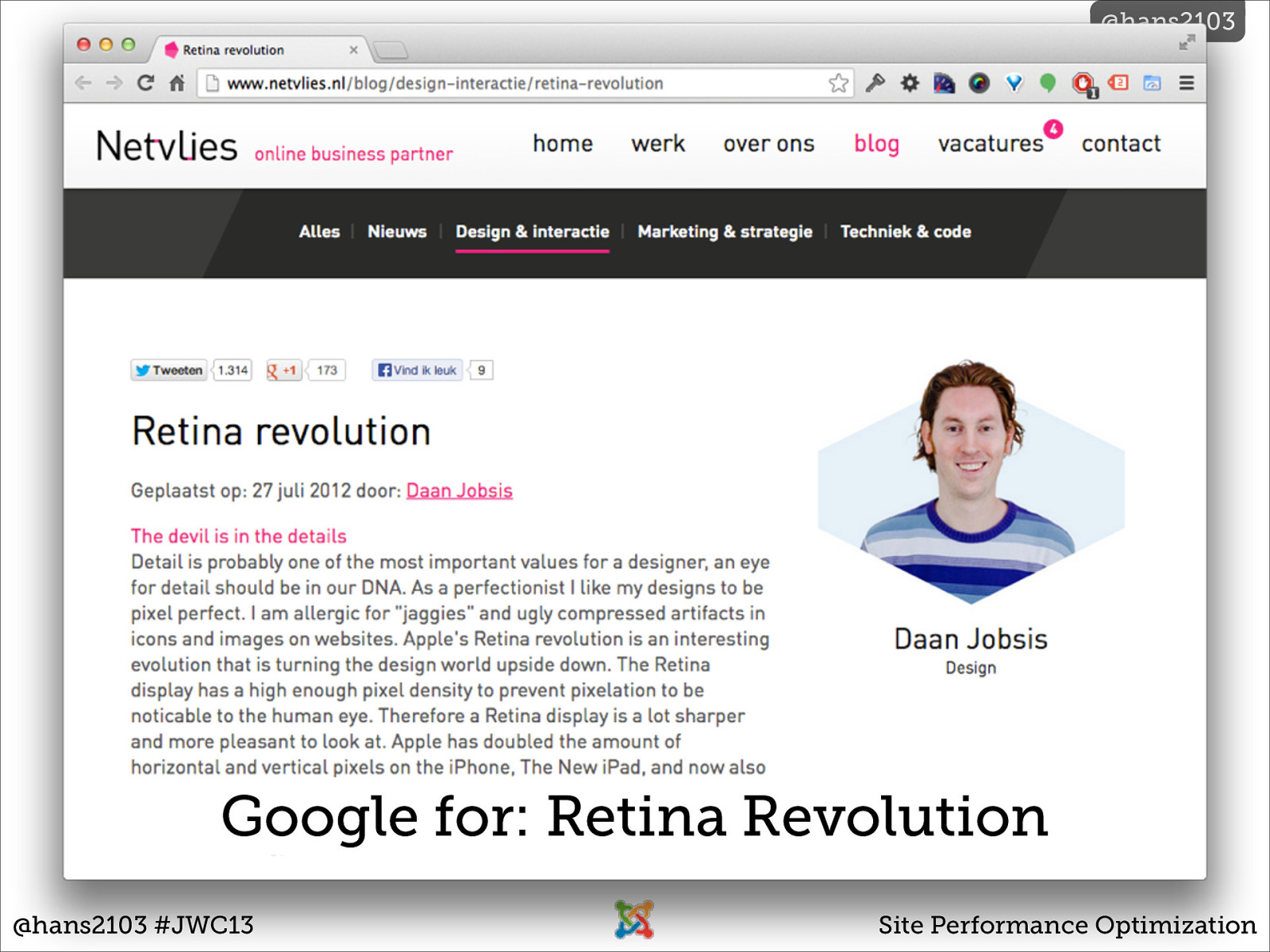Click the red adblock extension icon
The width and height of the screenshot is (1270, 952).
click(x=1083, y=83)
